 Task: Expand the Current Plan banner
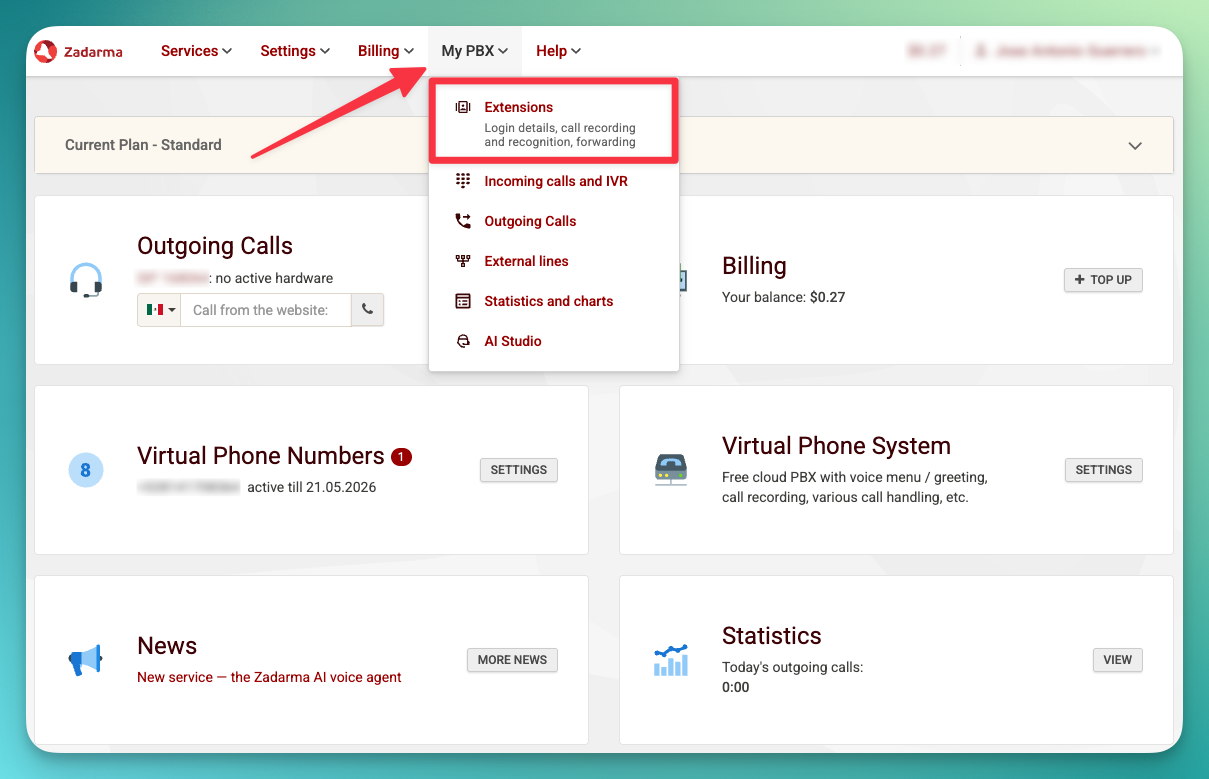click(1135, 145)
